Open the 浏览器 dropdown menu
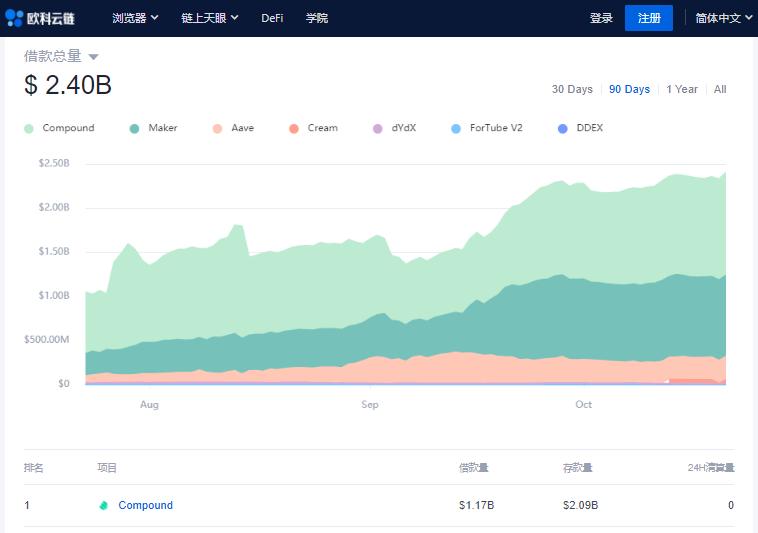This screenshot has width=758, height=533. [135, 18]
